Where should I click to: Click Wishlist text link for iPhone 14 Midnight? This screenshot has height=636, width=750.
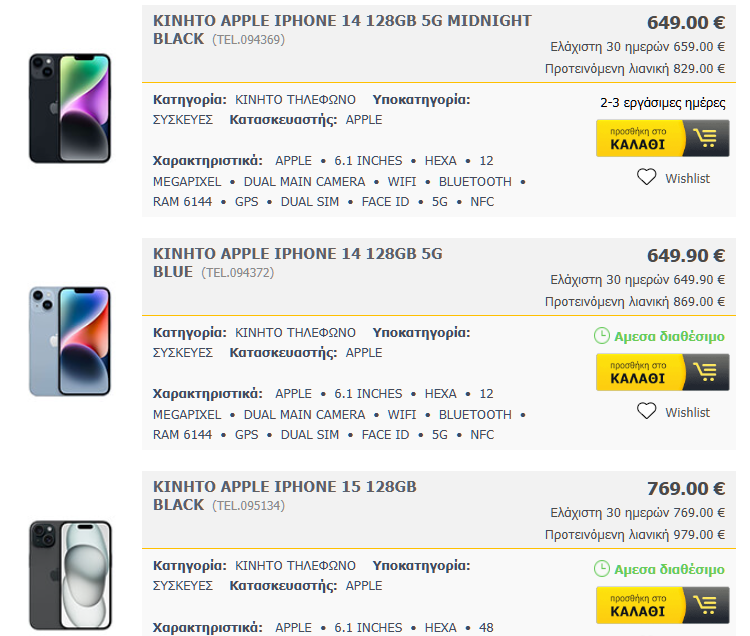click(x=687, y=178)
